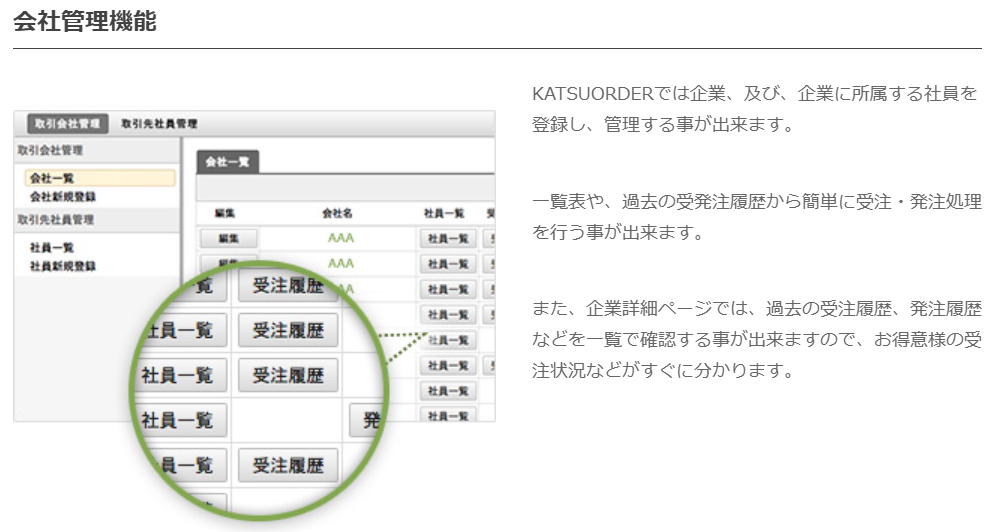Click the 会社管理機能 section heading
This screenshot has width=996, height=532.
tap(85, 22)
